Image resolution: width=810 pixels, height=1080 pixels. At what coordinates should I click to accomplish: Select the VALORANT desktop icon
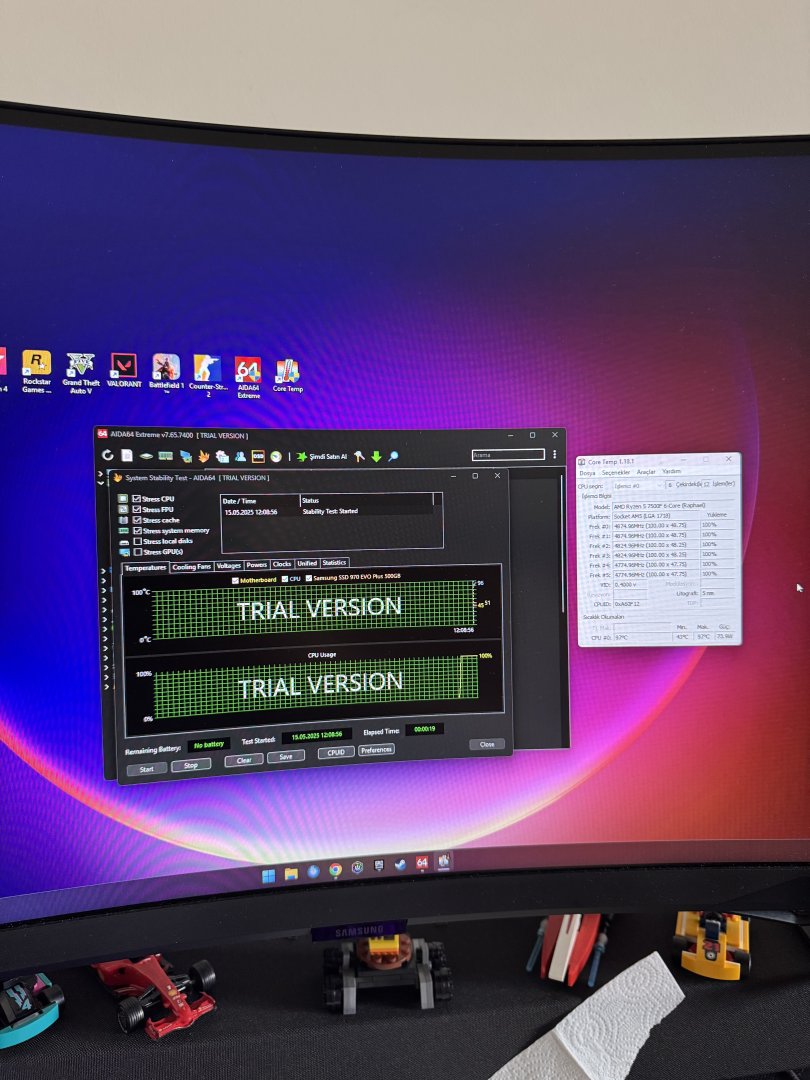point(124,371)
